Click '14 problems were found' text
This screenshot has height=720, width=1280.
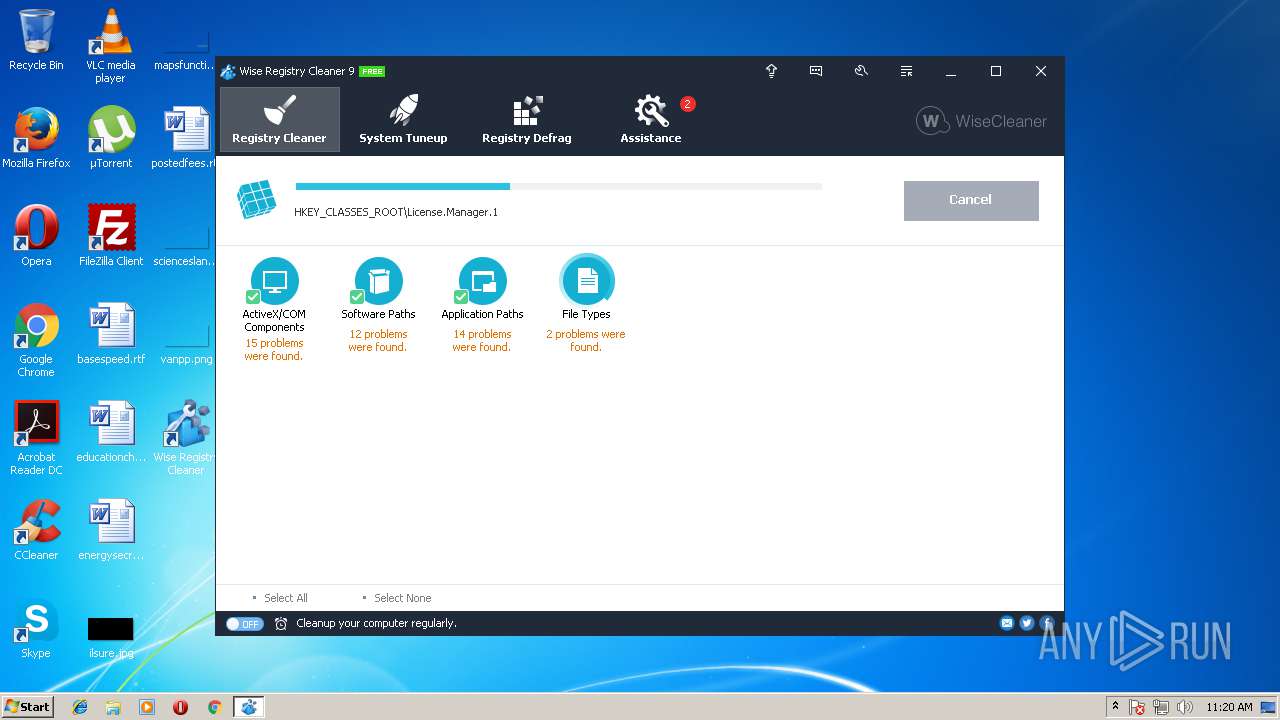tap(482, 341)
